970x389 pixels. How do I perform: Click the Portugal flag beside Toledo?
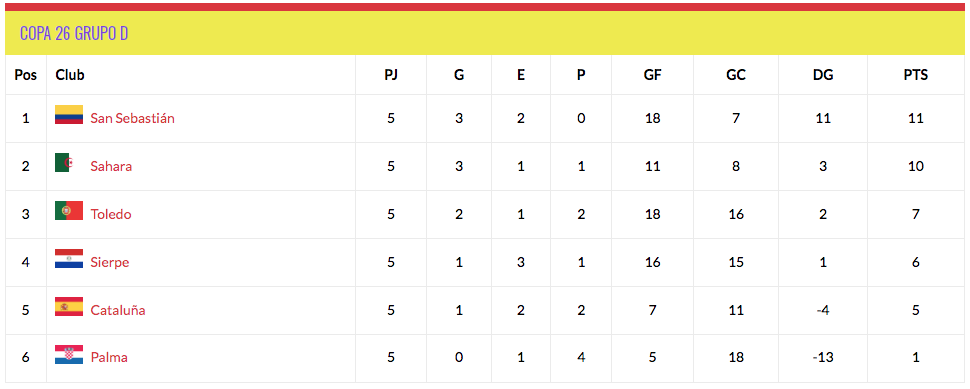click(x=69, y=211)
